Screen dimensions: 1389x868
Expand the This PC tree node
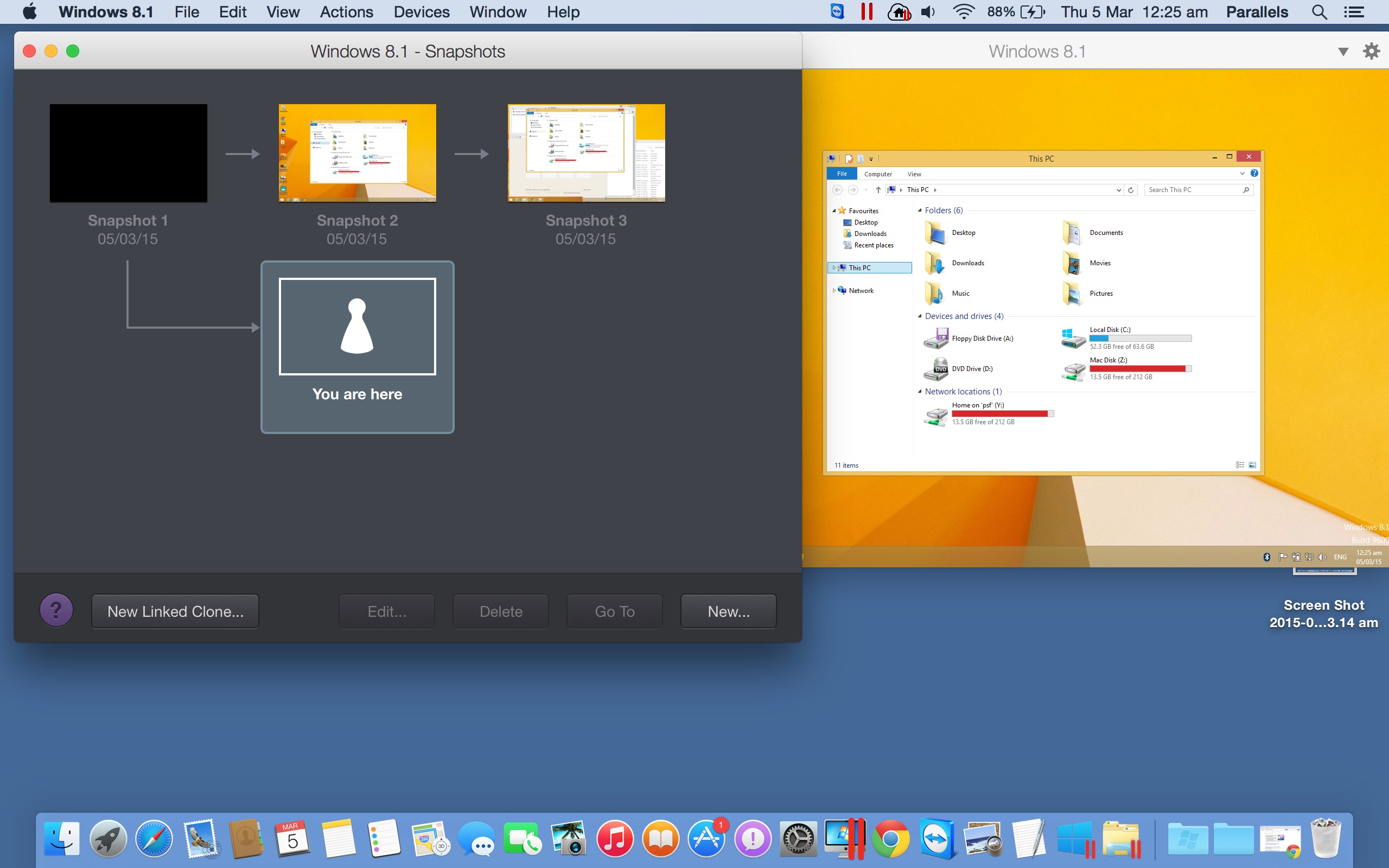click(833, 267)
